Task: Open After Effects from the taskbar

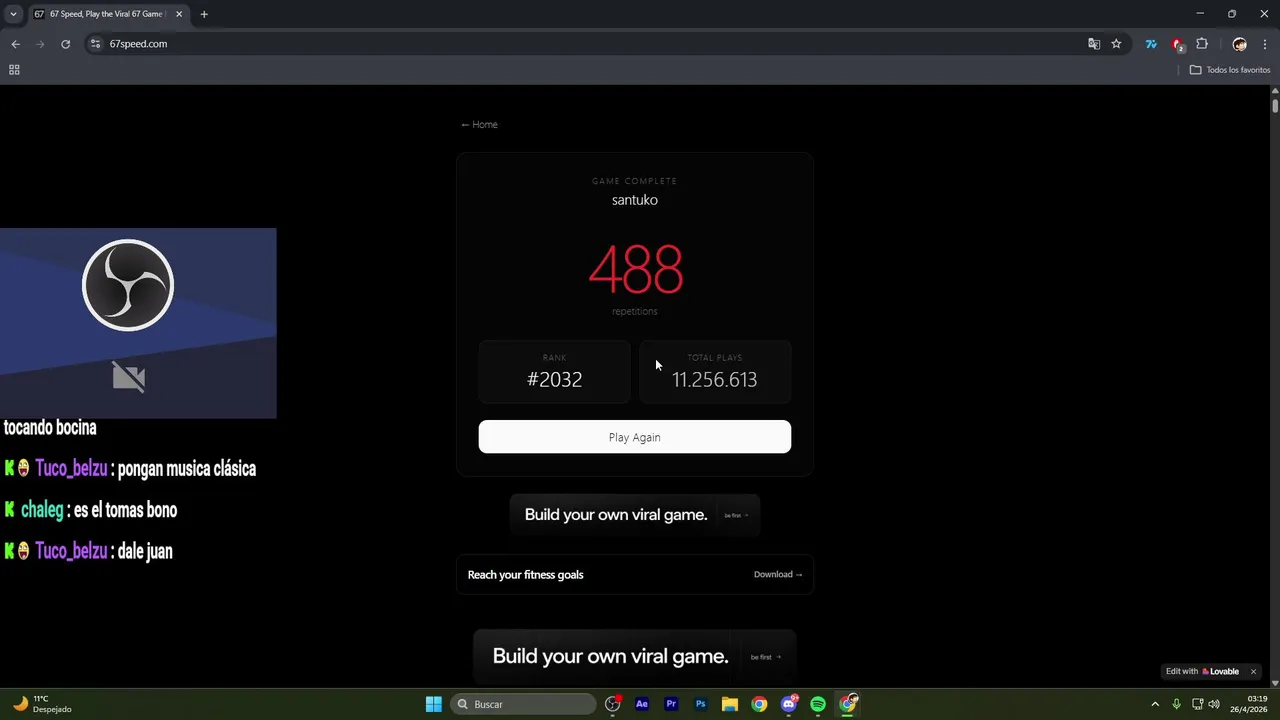Action: tap(642, 704)
